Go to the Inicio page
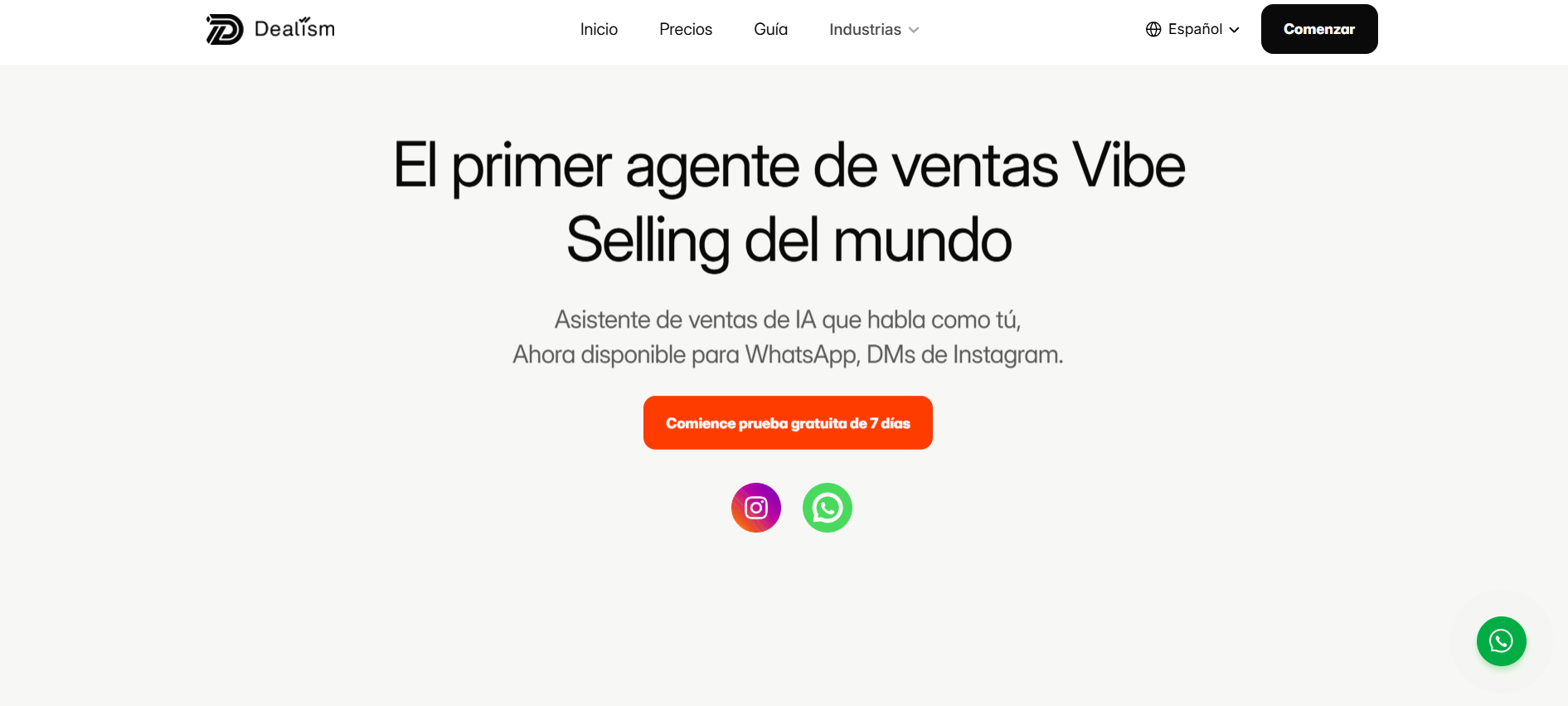This screenshot has width=1568, height=706. tap(599, 29)
